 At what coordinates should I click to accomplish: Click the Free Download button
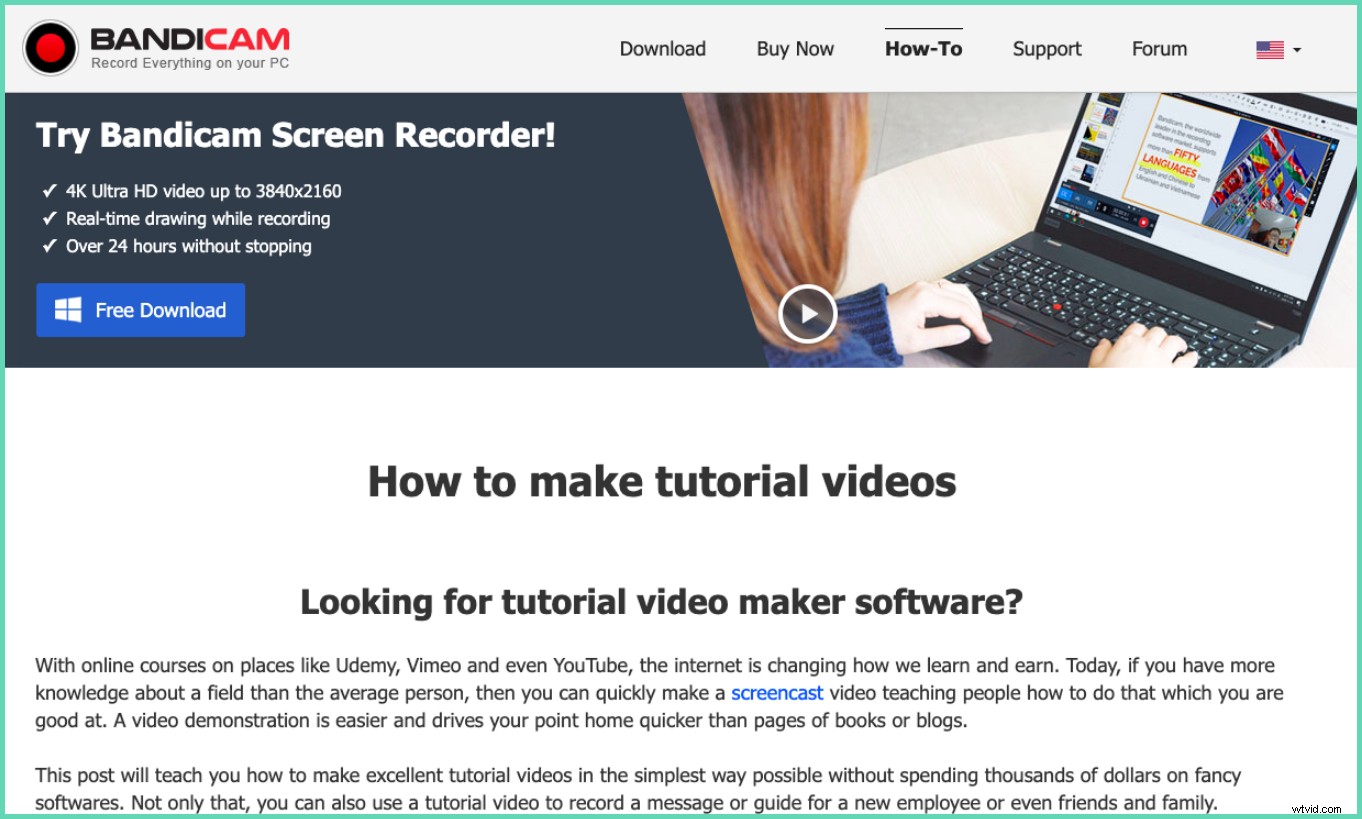point(140,310)
